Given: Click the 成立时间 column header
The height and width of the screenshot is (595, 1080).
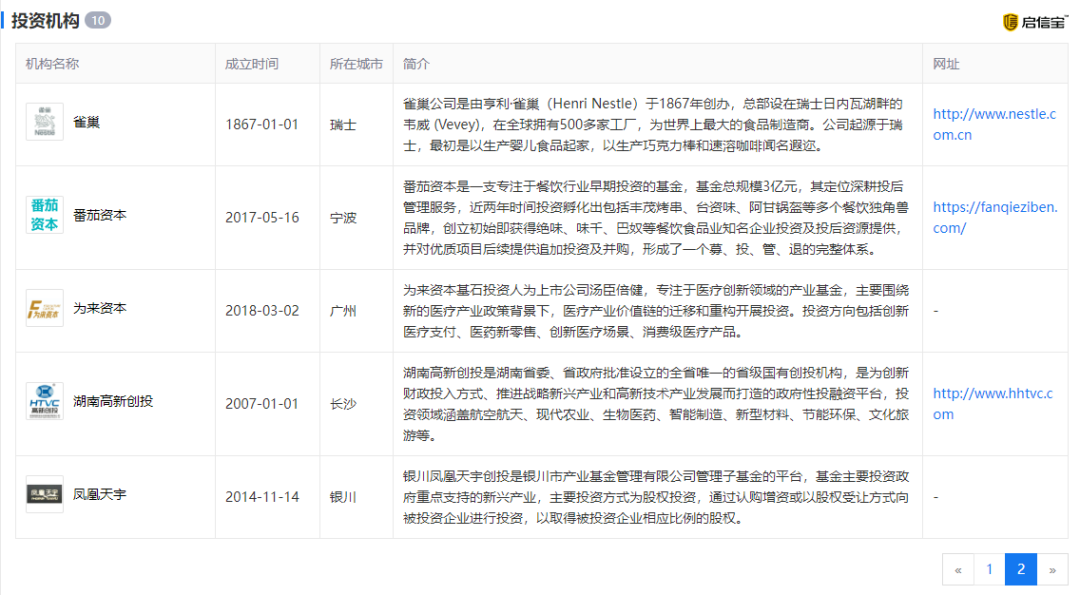Looking at the screenshot, I should 252,64.
